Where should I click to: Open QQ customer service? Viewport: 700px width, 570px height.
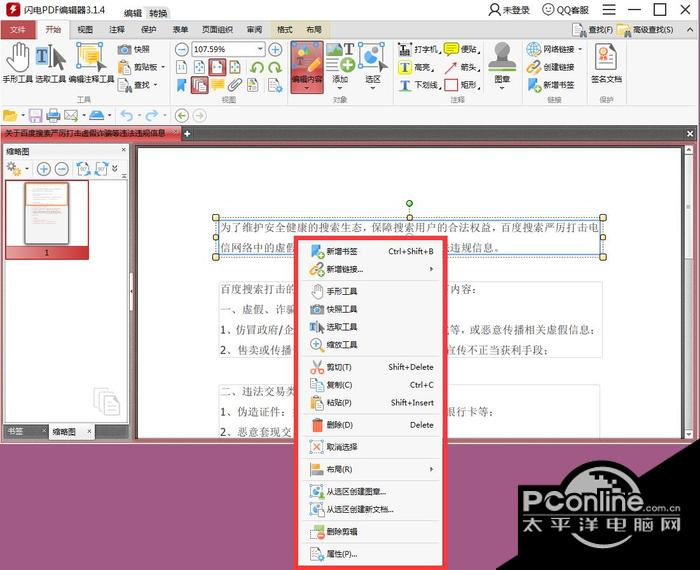(565, 10)
